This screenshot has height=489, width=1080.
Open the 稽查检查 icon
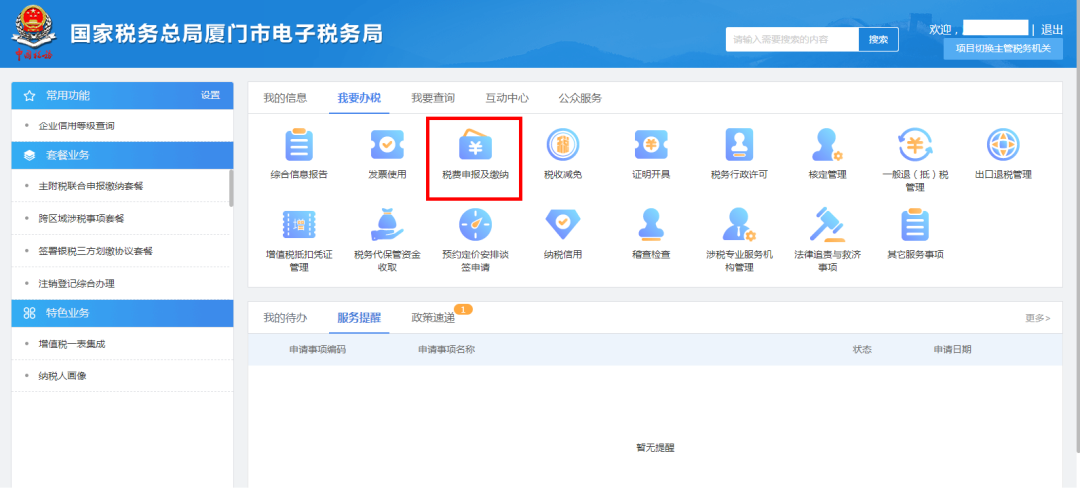651,225
